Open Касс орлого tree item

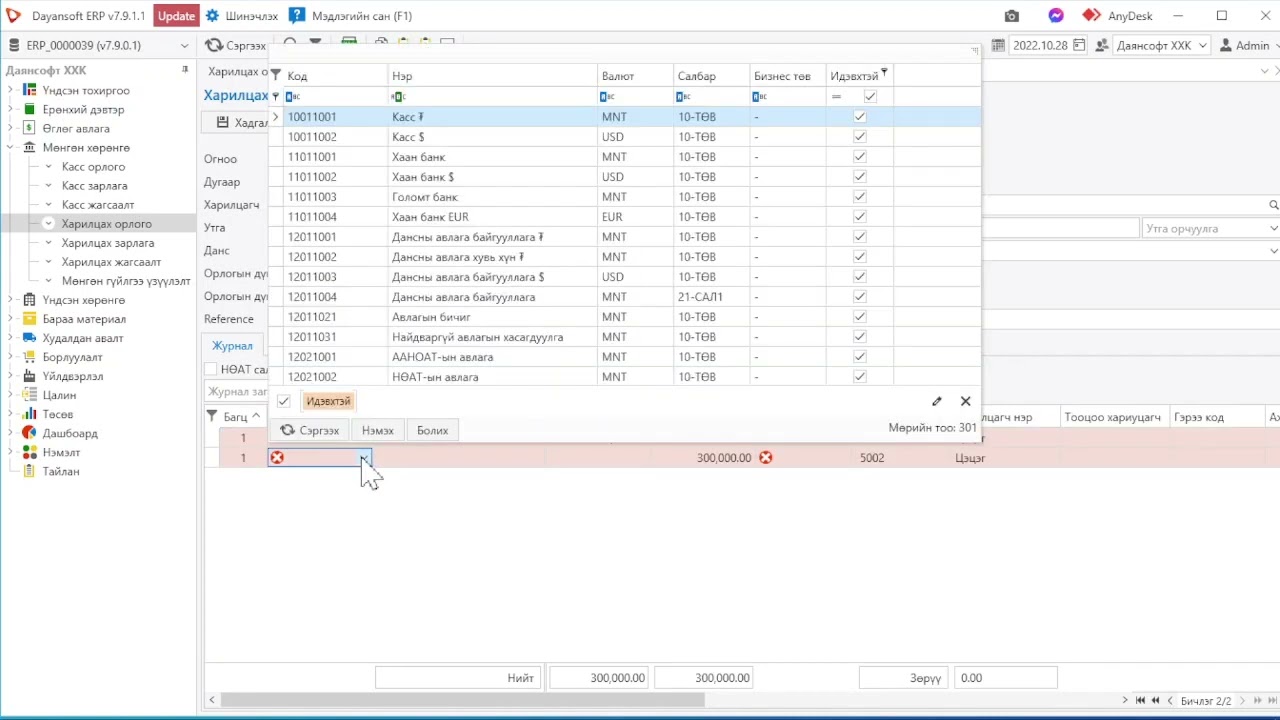[93, 167]
